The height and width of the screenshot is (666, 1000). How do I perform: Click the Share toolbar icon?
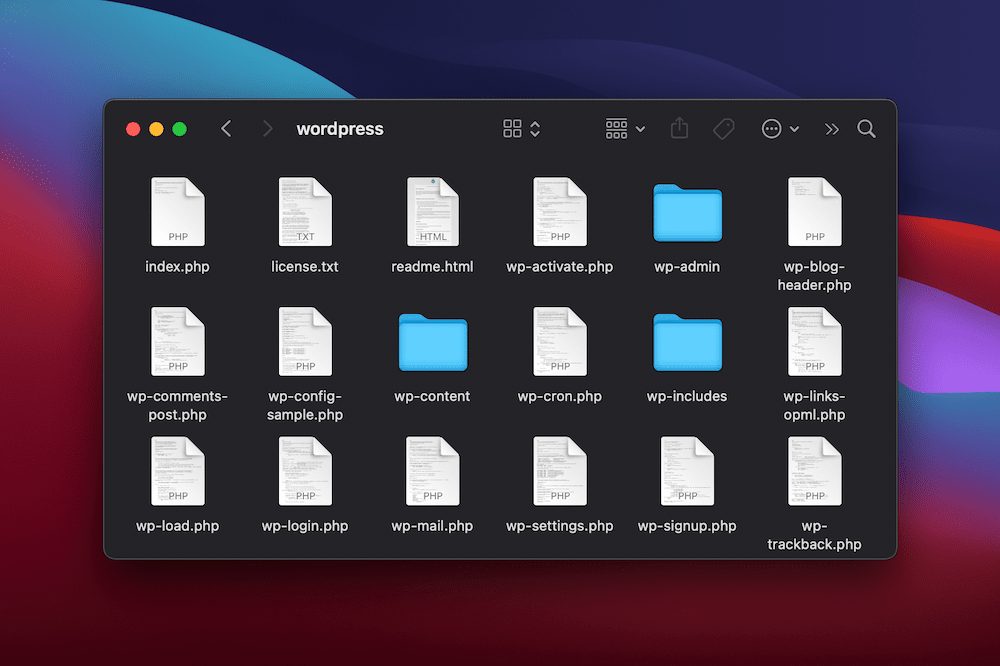[x=679, y=128]
